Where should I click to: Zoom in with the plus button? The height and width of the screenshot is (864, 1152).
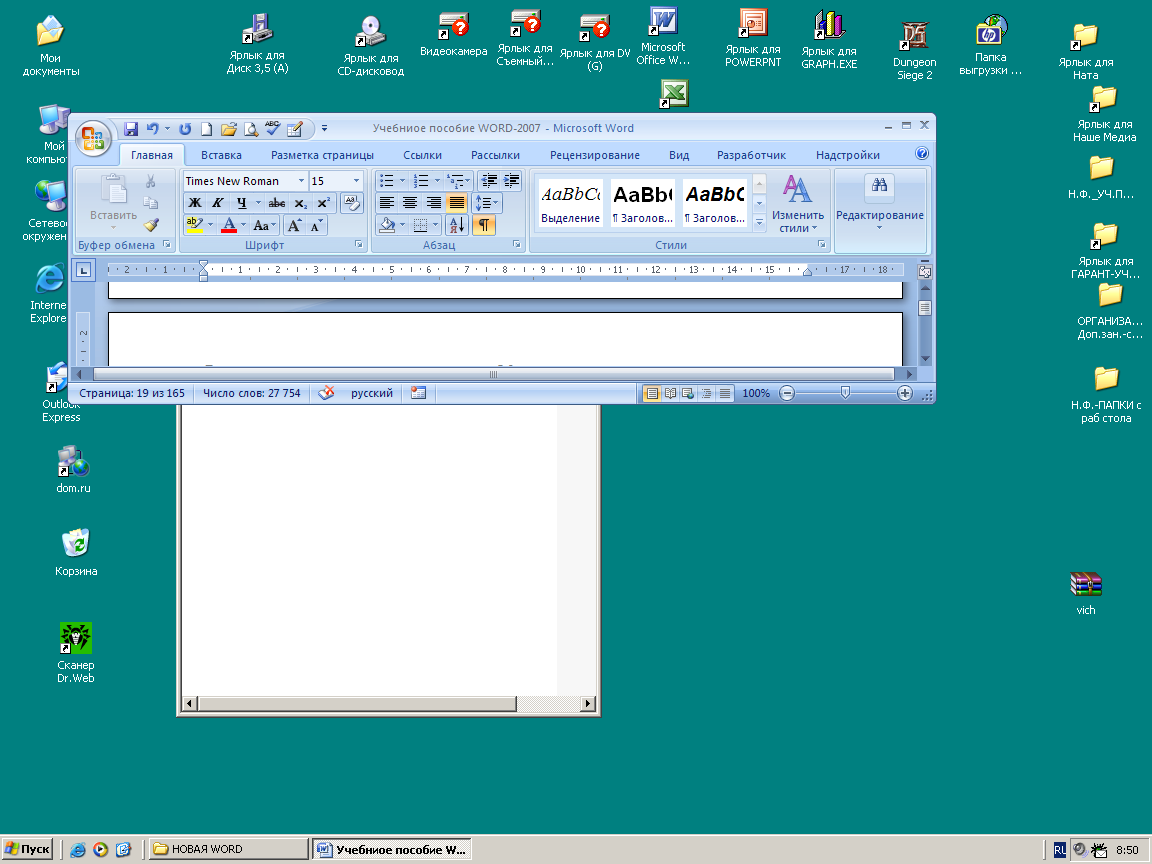pyautogui.click(x=905, y=393)
